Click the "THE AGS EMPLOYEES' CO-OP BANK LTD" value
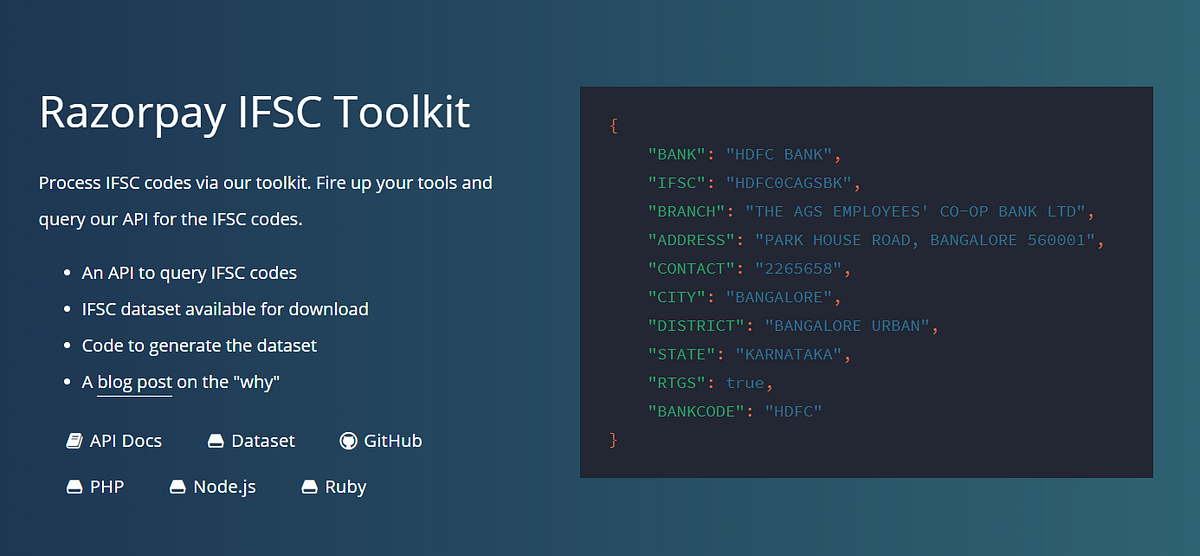Image resolution: width=1200 pixels, height=556 pixels. [x=916, y=212]
